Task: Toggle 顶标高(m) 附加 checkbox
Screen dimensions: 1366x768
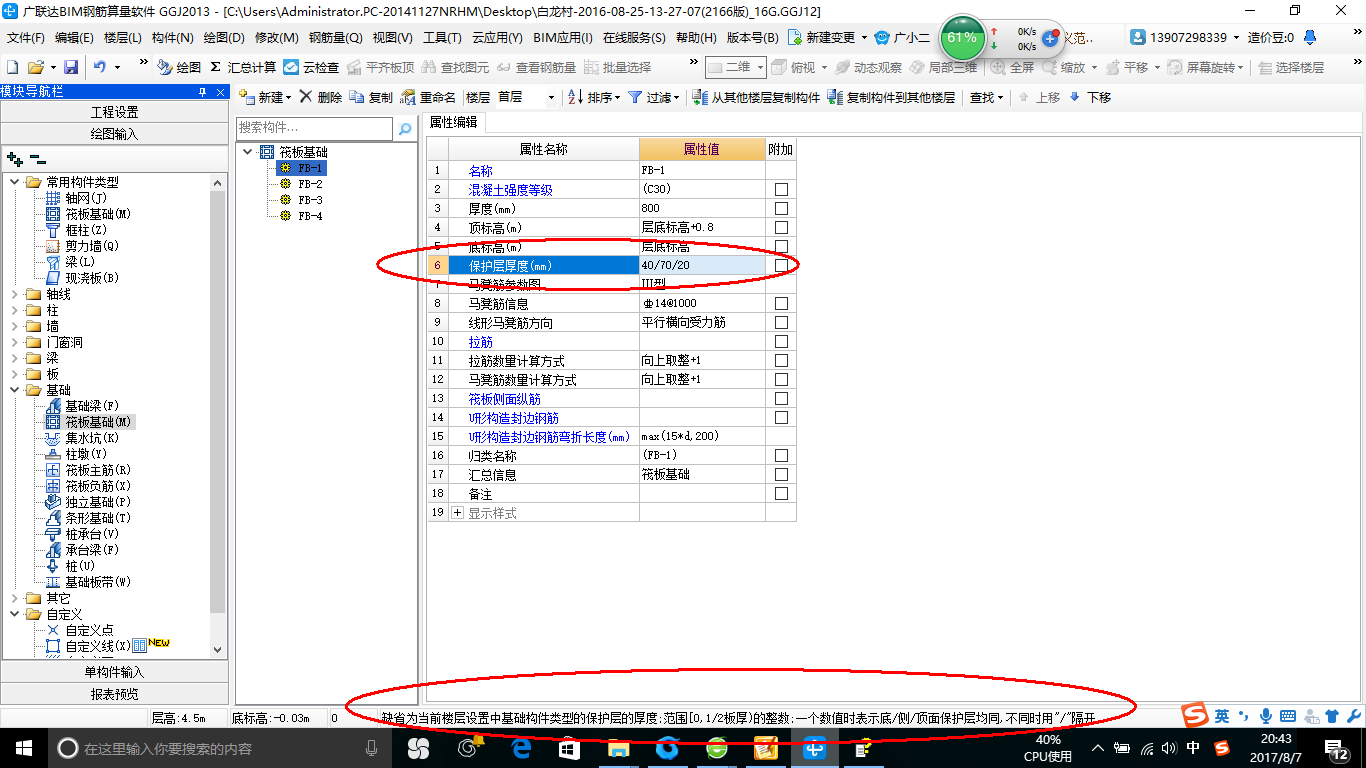Action: [781, 227]
